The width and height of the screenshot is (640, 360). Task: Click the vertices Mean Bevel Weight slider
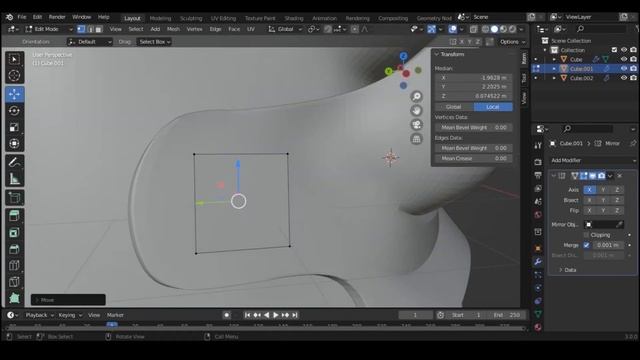coord(473,128)
